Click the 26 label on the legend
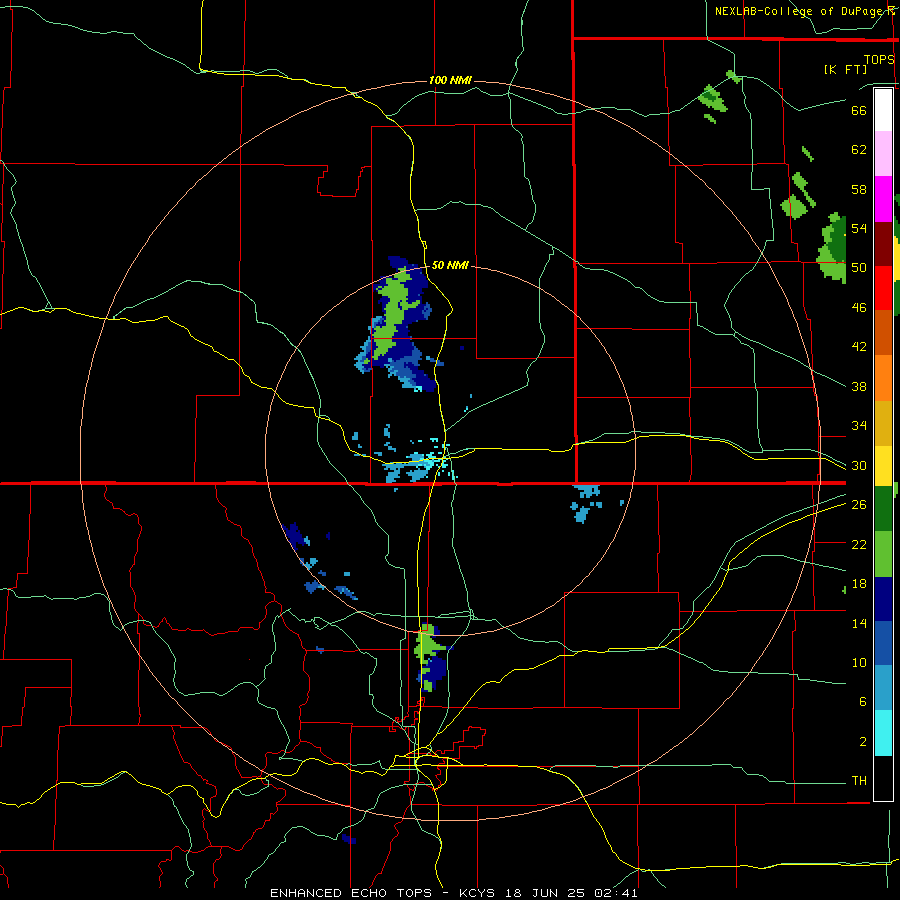The height and width of the screenshot is (900, 900). 859,505
